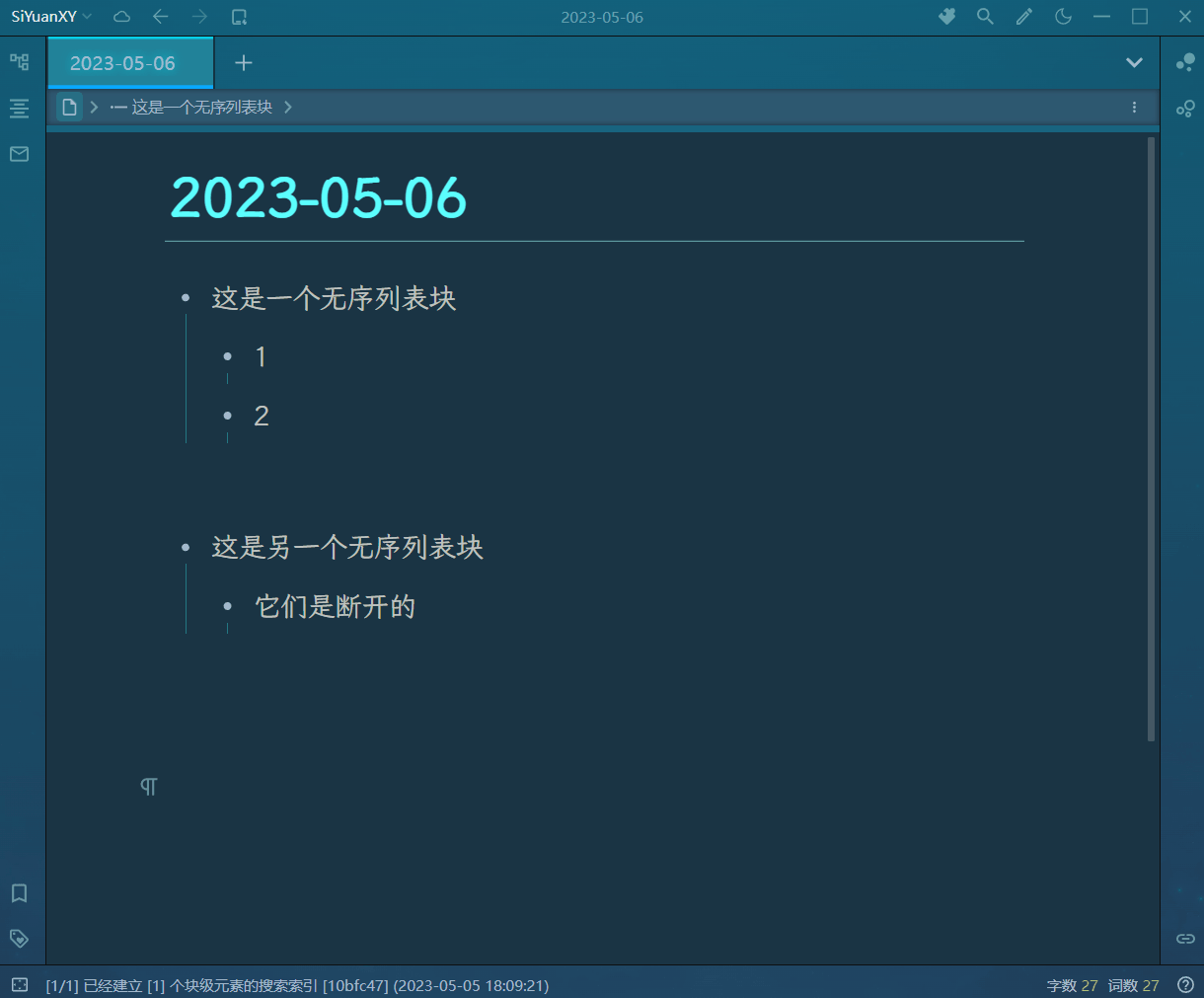This screenshot has height=998, width=1204.
Task: Add a new tab with plus button
Action: click(x=244, y=63)
